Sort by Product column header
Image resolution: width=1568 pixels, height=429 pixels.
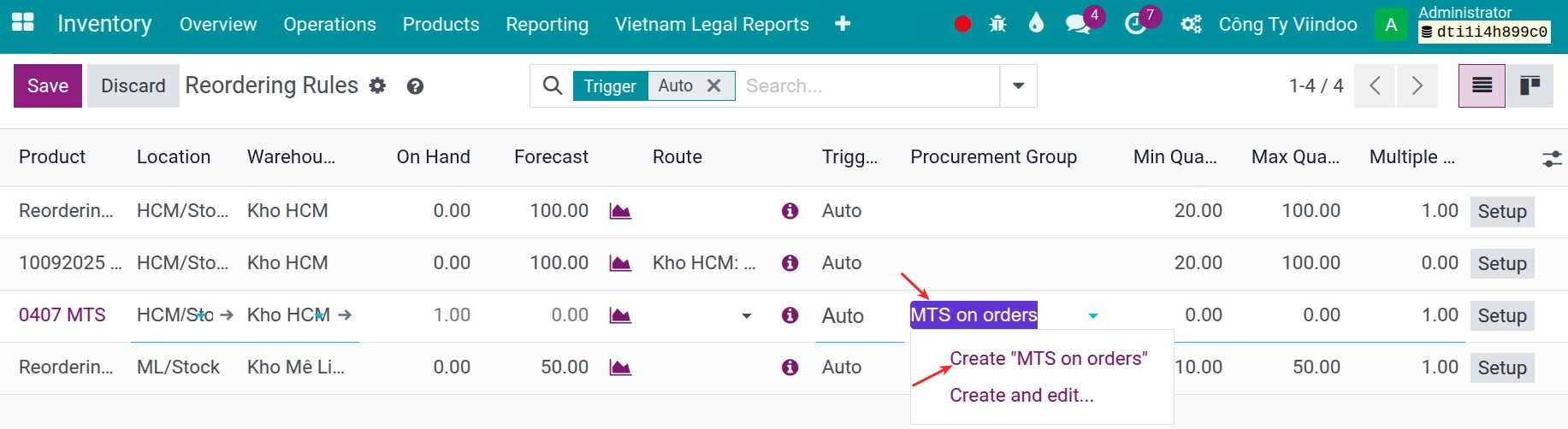(x=52, y=157)
